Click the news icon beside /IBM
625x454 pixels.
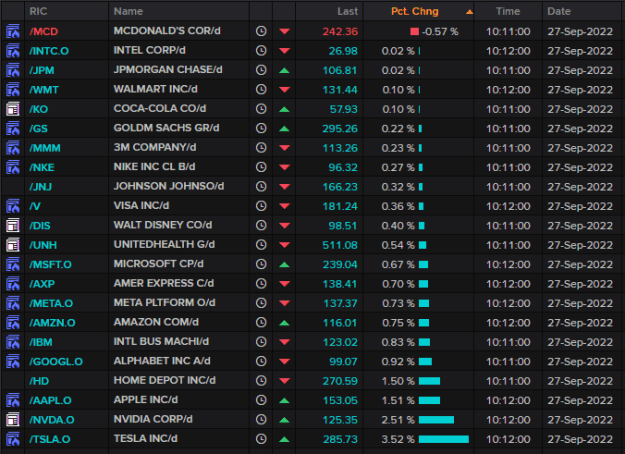(13, 342)
